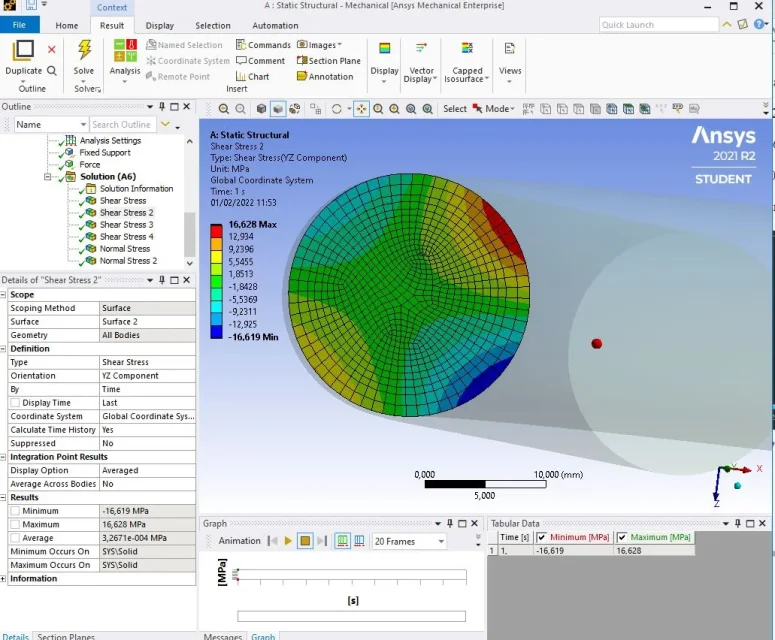The height and width of the screenshot is (640, 775).
Task: Open the Automation ribbon tab
Action: [275, 26]
